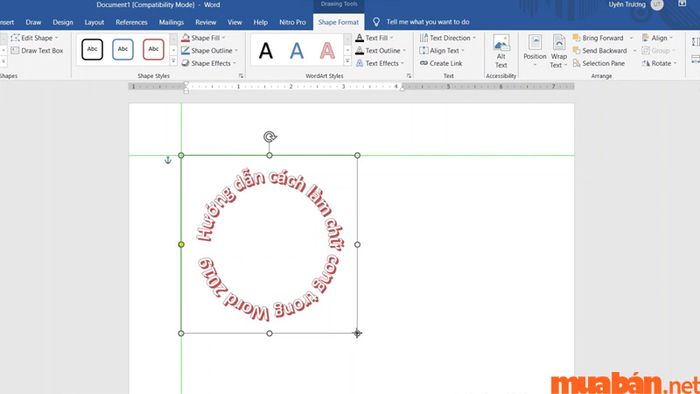This screenshot has width=700, height=394.
Task: Open the Text Direction menu
Action: tap(448, 38)
